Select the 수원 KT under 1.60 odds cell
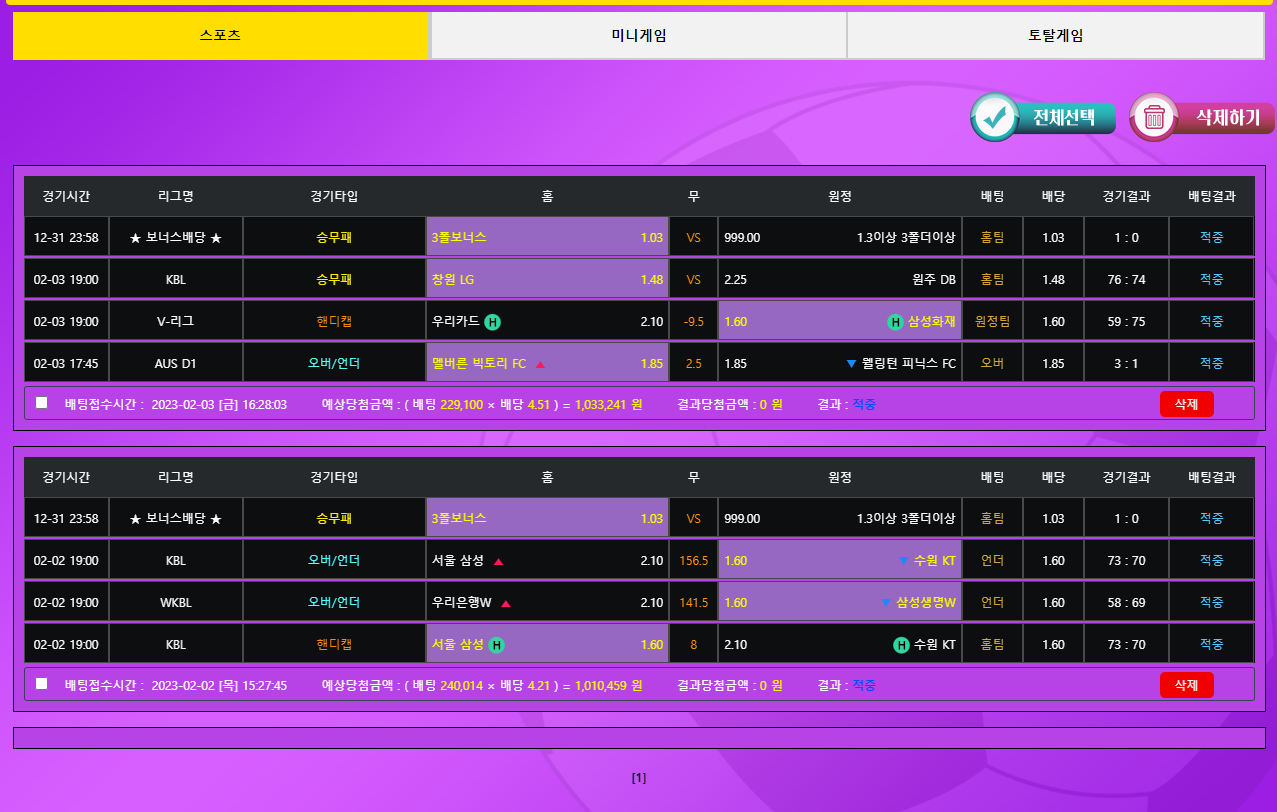The height and width of the screenshot is (812, 1277). click(x=839, y=561)
